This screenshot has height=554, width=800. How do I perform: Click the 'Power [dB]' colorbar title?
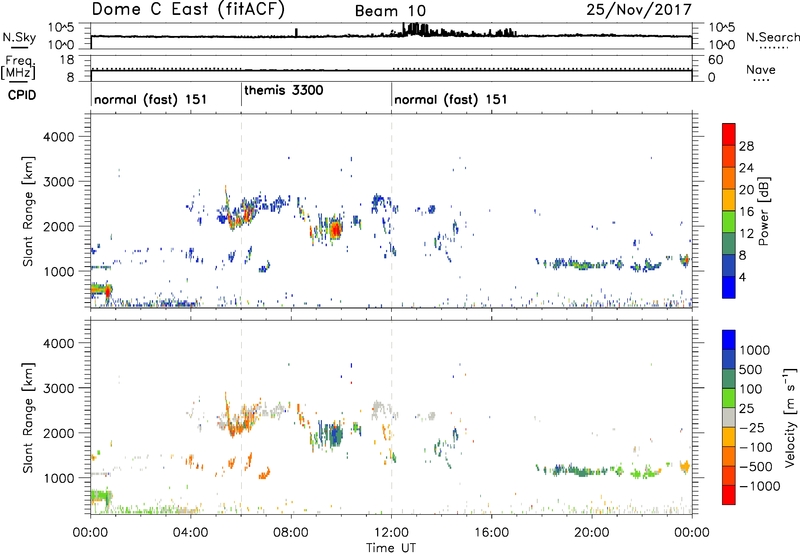tap(764, 211)
